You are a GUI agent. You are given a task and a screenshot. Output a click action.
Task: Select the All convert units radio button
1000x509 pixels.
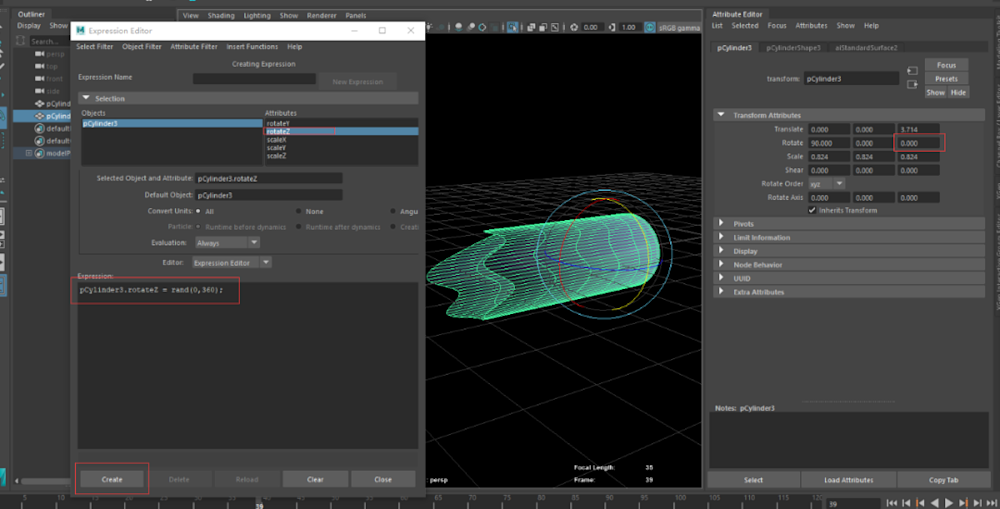pos(197,211)
